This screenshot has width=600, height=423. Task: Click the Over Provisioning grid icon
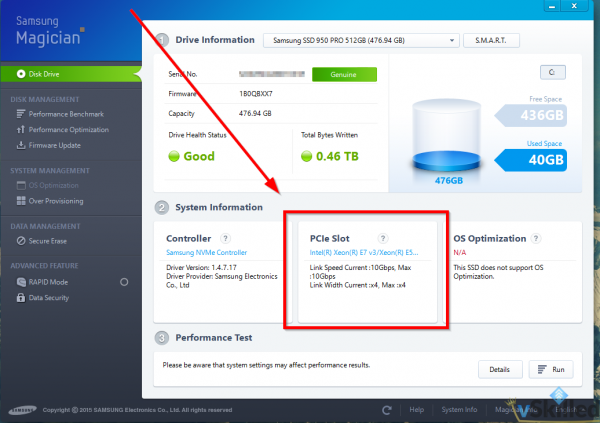[21, 201]
